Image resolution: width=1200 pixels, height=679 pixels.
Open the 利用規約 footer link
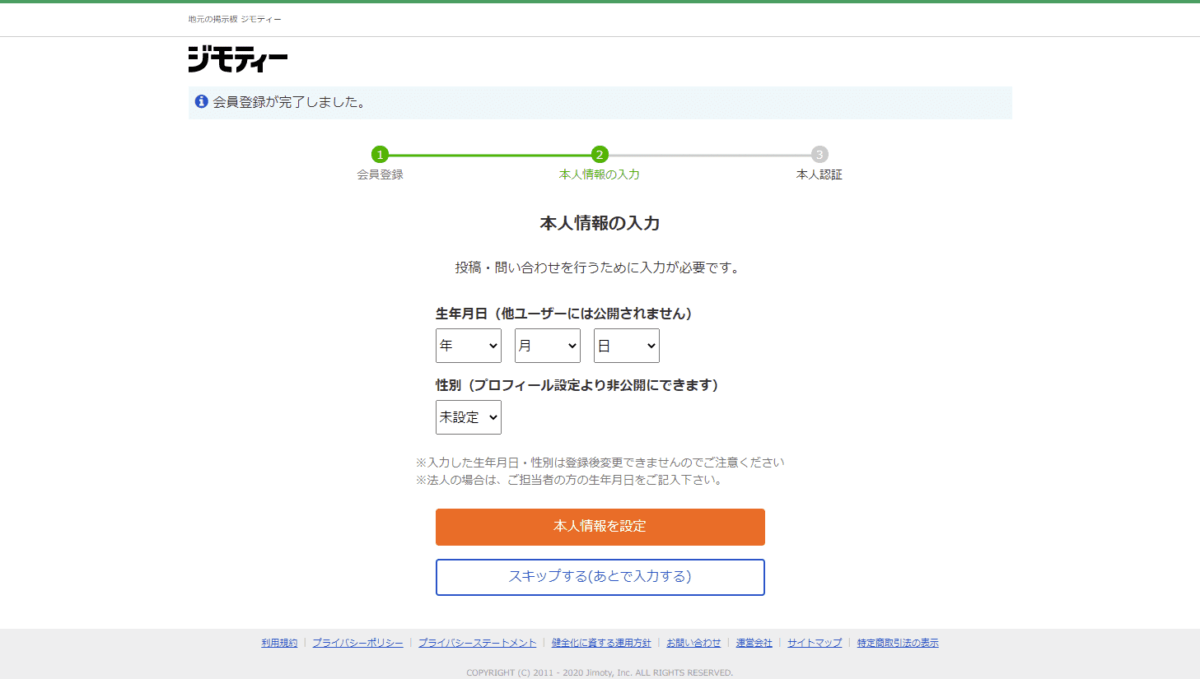click(x=279, y=643)
